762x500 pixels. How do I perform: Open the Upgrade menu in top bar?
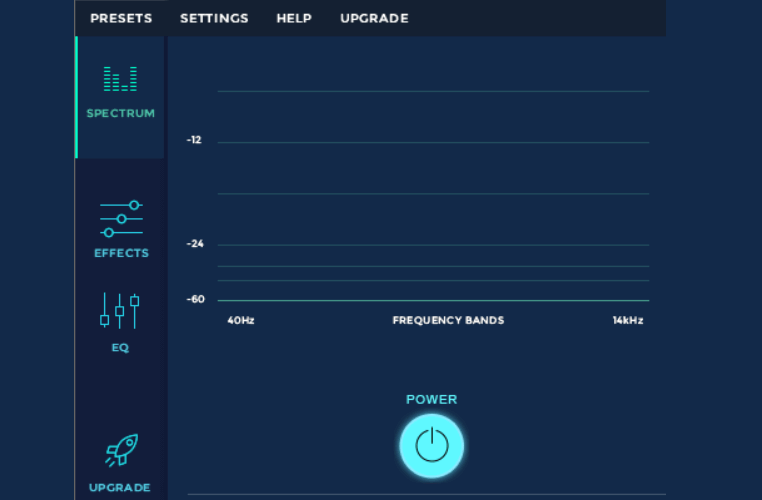374,18
